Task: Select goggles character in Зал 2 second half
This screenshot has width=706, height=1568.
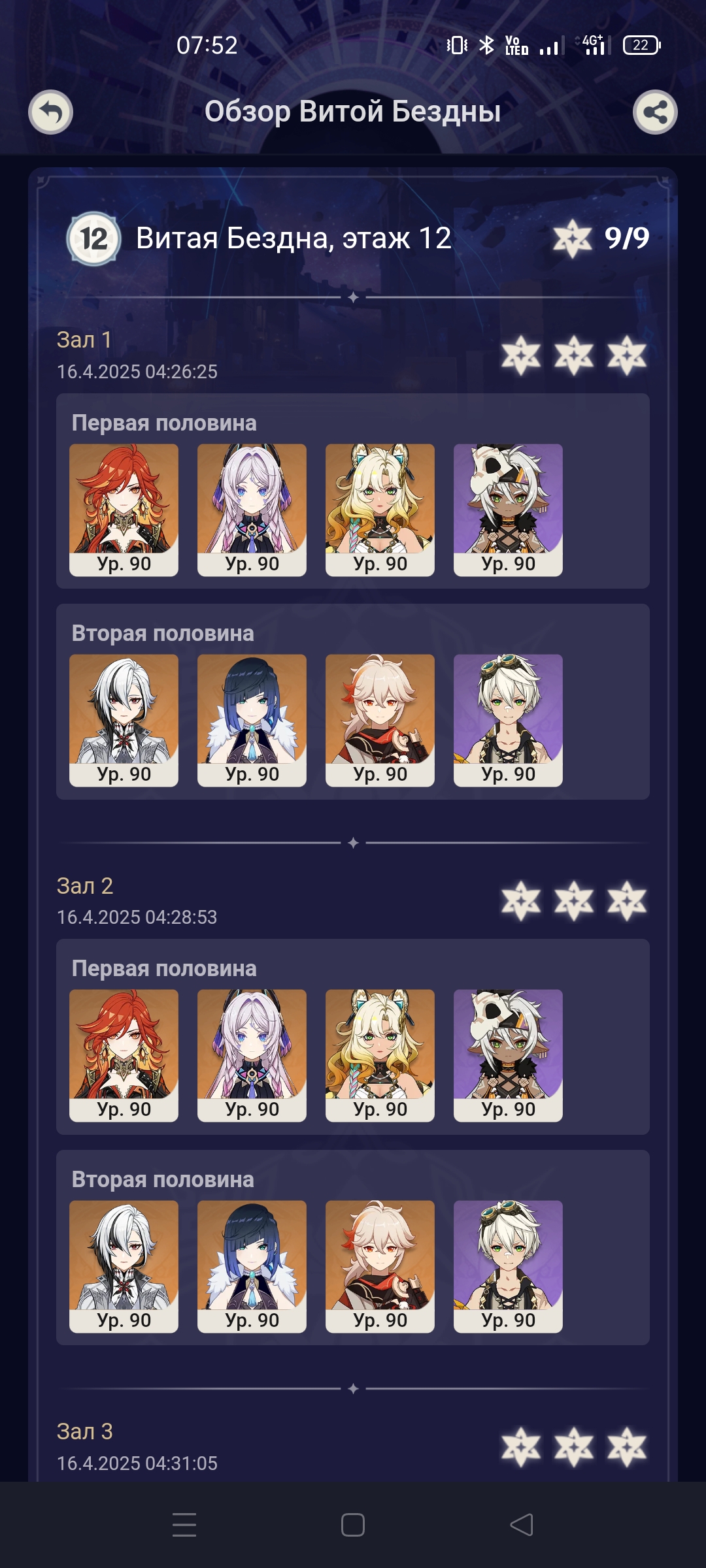Action: (508, 1266)
